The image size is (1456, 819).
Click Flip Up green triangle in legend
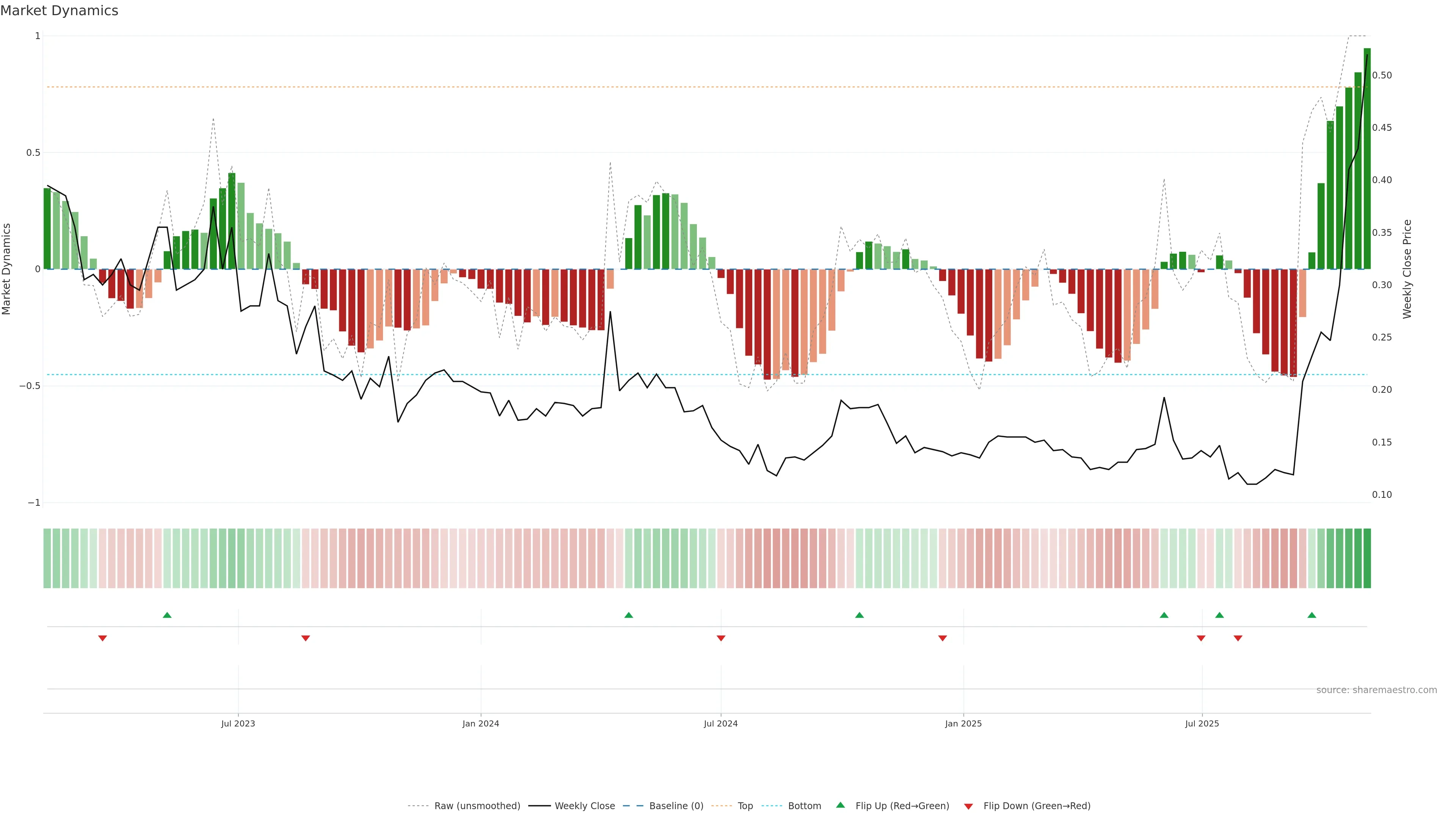coord(841,805)
